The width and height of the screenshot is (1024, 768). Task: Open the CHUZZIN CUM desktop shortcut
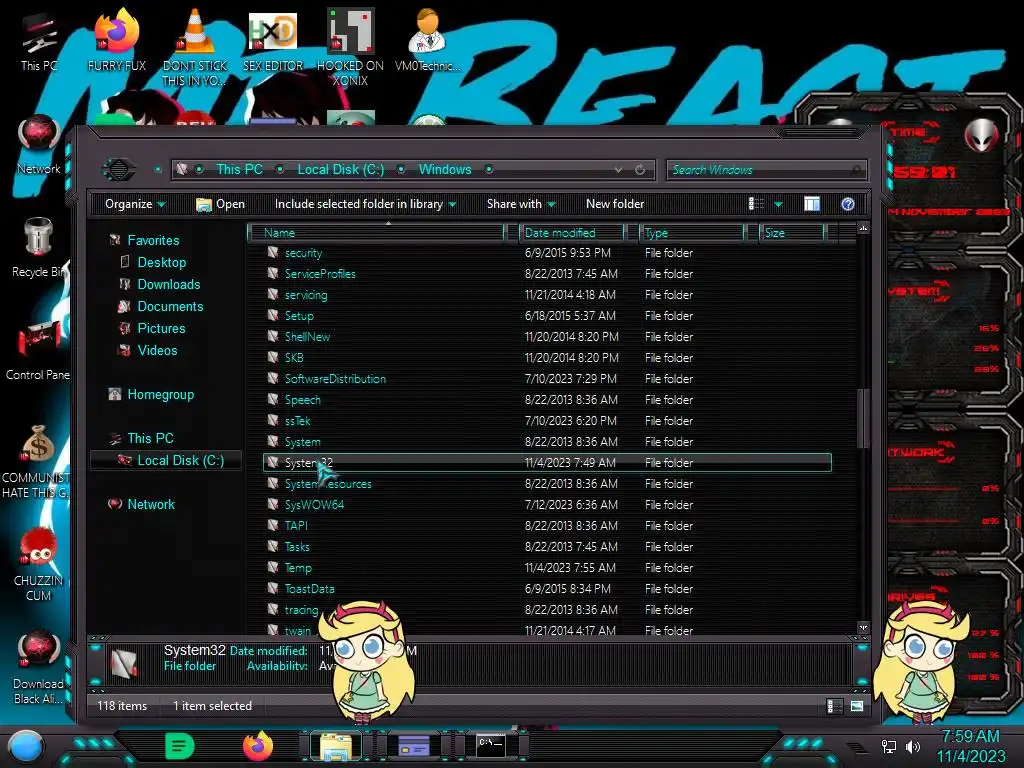(39, 565)
